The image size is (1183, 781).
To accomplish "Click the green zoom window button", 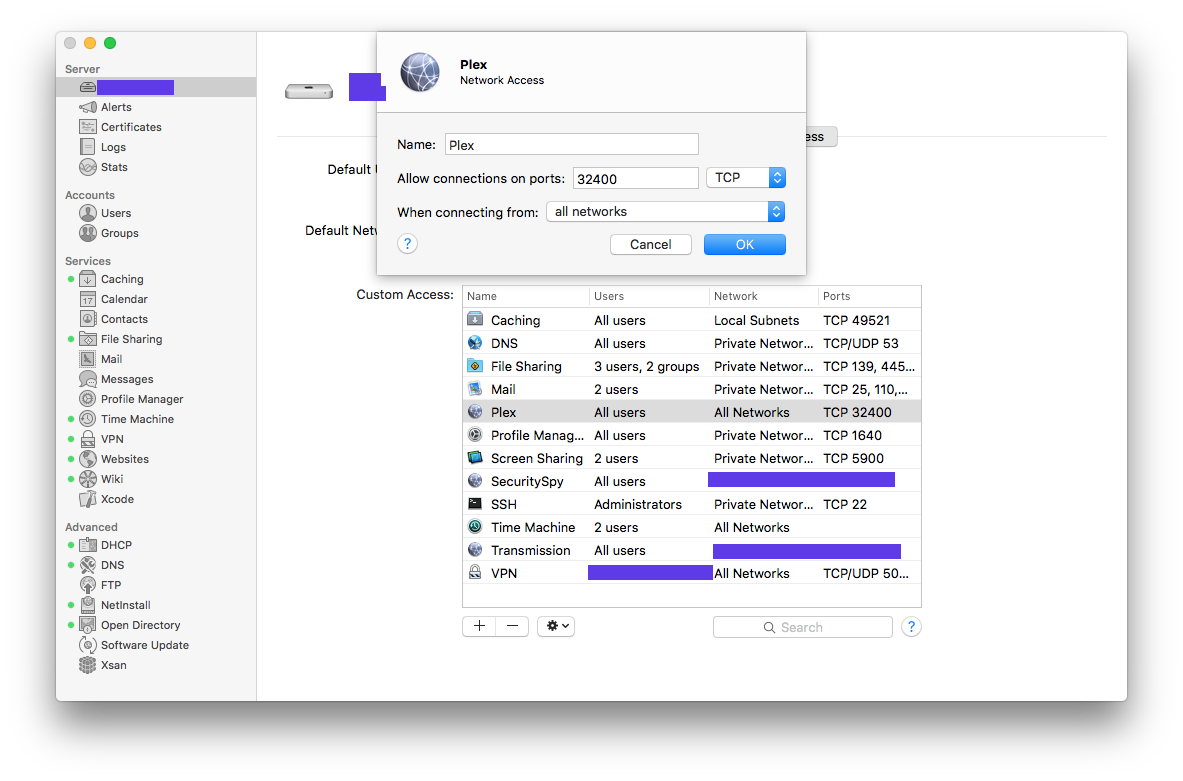I will pyautogui.click(x=110, y=43).
